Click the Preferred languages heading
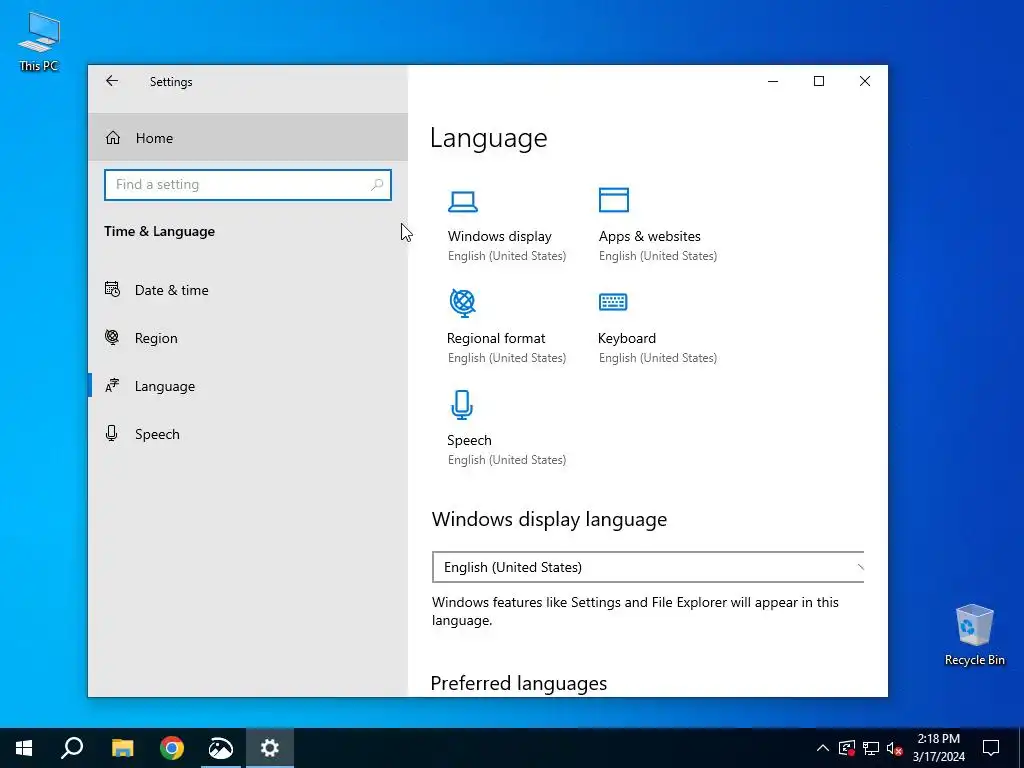Viewport: 1024px width, 768px height. click(519, 683)
